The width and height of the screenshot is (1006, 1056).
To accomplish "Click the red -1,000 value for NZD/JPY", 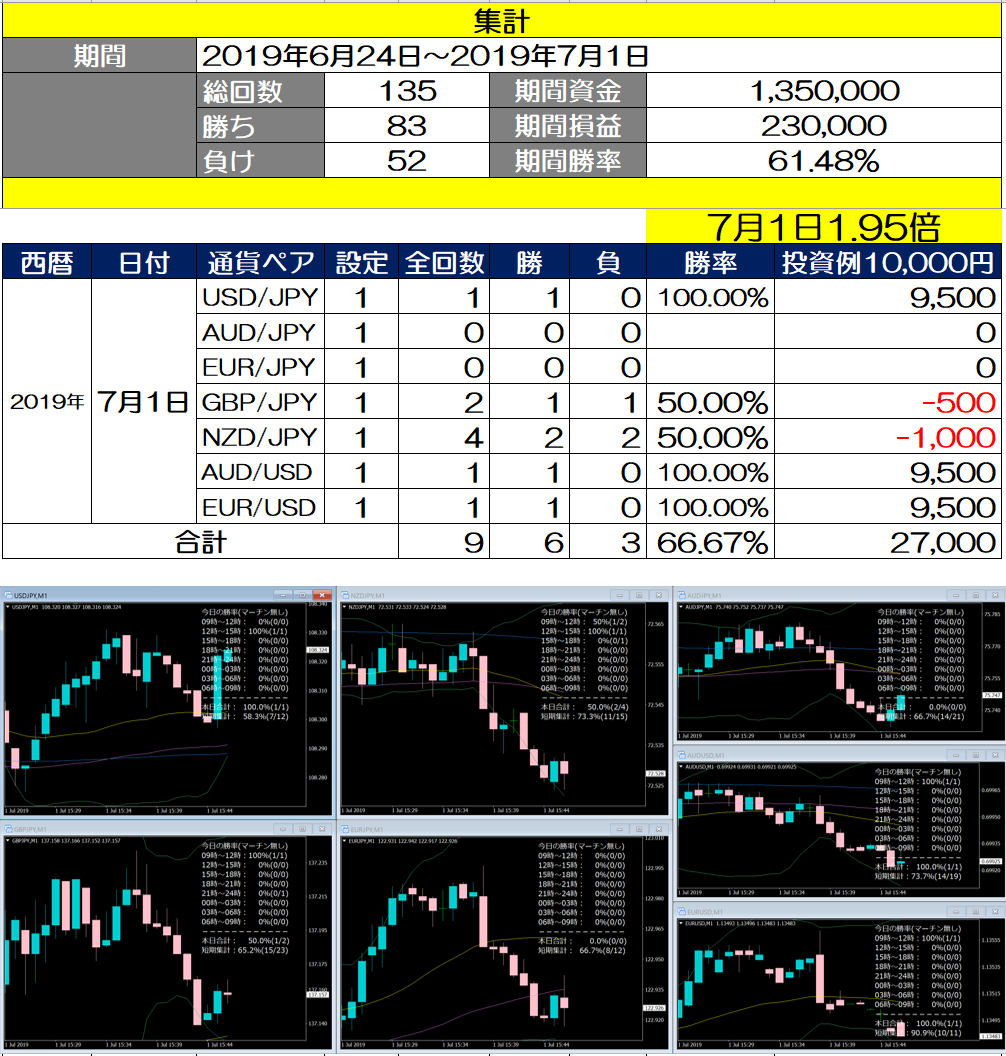I will (888, 437).
